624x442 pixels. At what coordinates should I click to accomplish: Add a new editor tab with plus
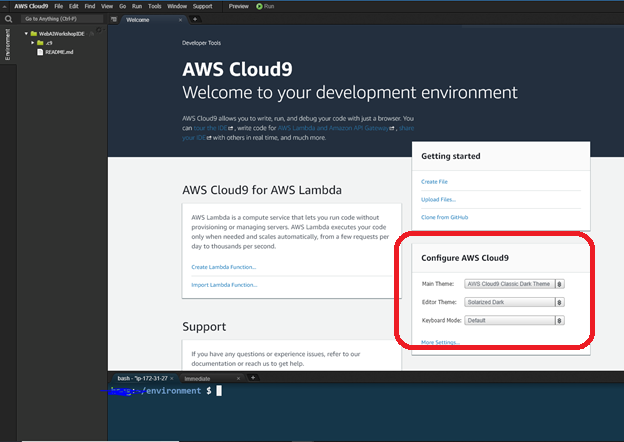pos(194,19)
